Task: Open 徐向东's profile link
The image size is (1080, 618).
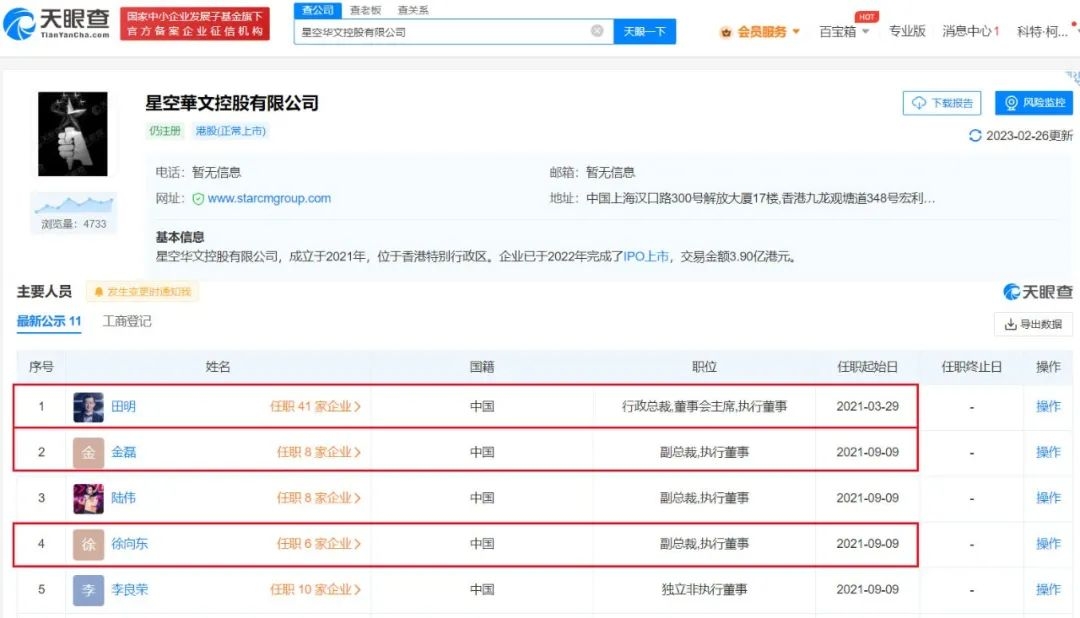Action: [x=129, y=544]
